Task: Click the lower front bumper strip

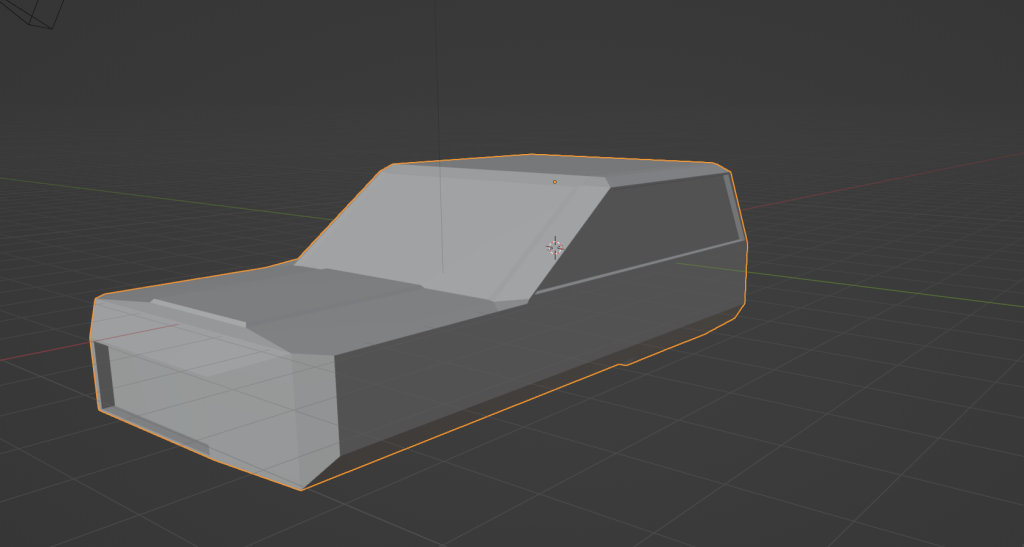Action: pos(160,428)
